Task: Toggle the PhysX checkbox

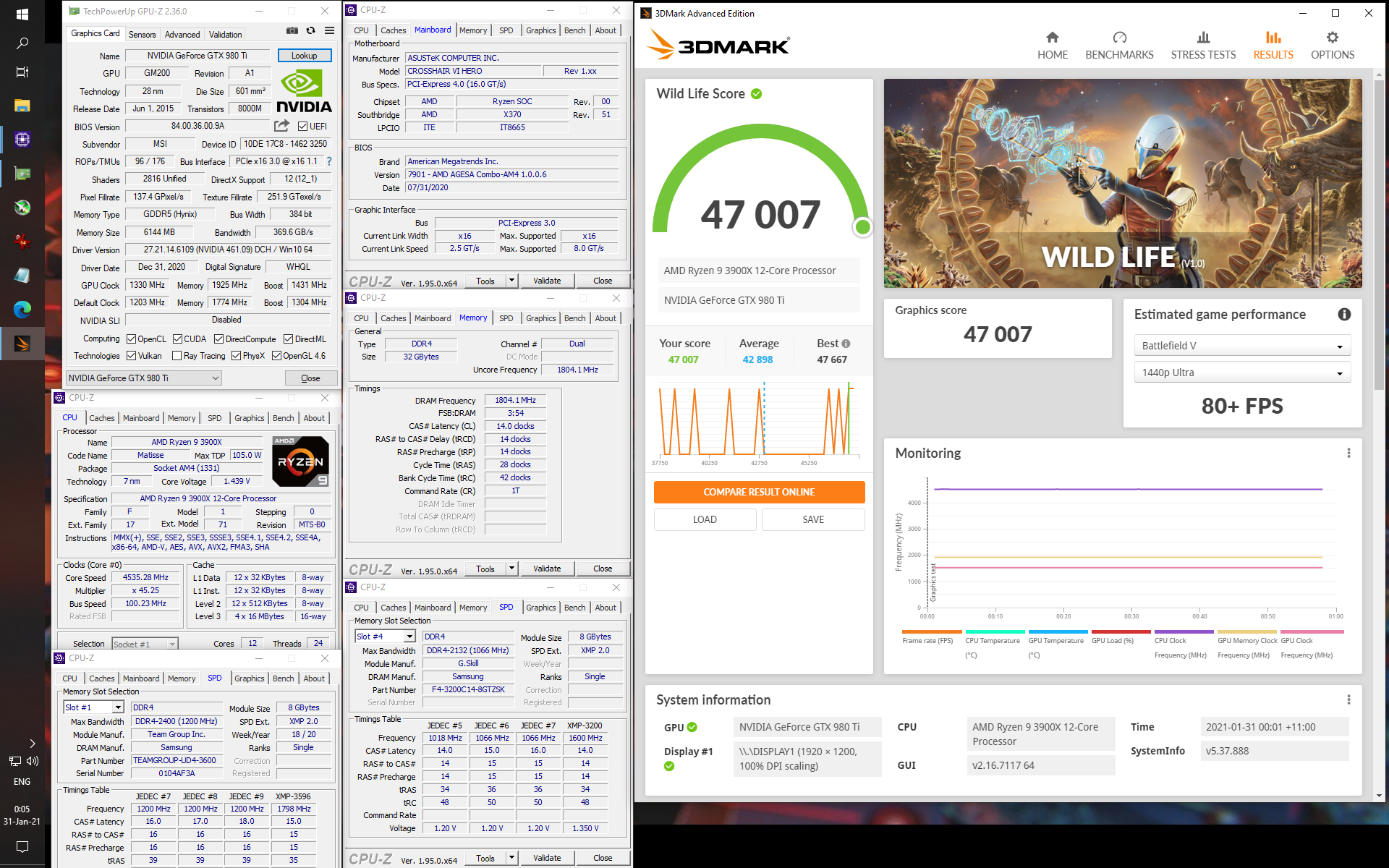Action: (x=236, y=356)
